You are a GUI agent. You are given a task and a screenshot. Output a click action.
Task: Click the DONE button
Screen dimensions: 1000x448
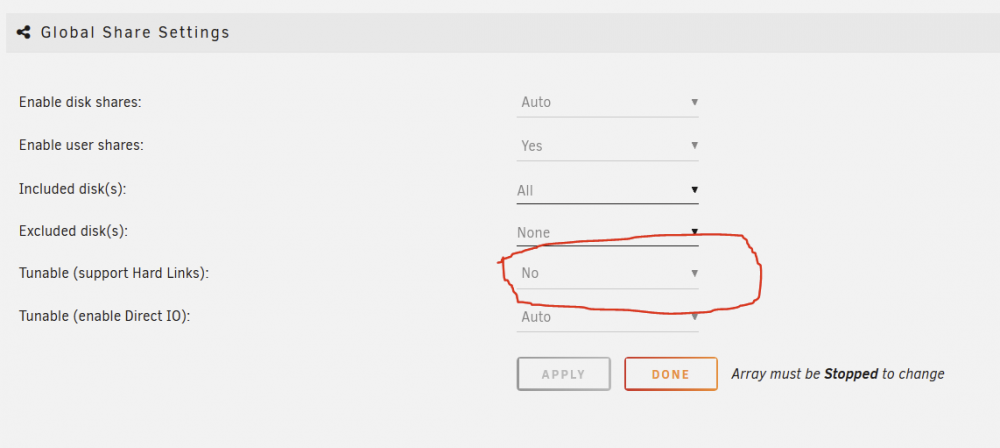tap(670, 374)
